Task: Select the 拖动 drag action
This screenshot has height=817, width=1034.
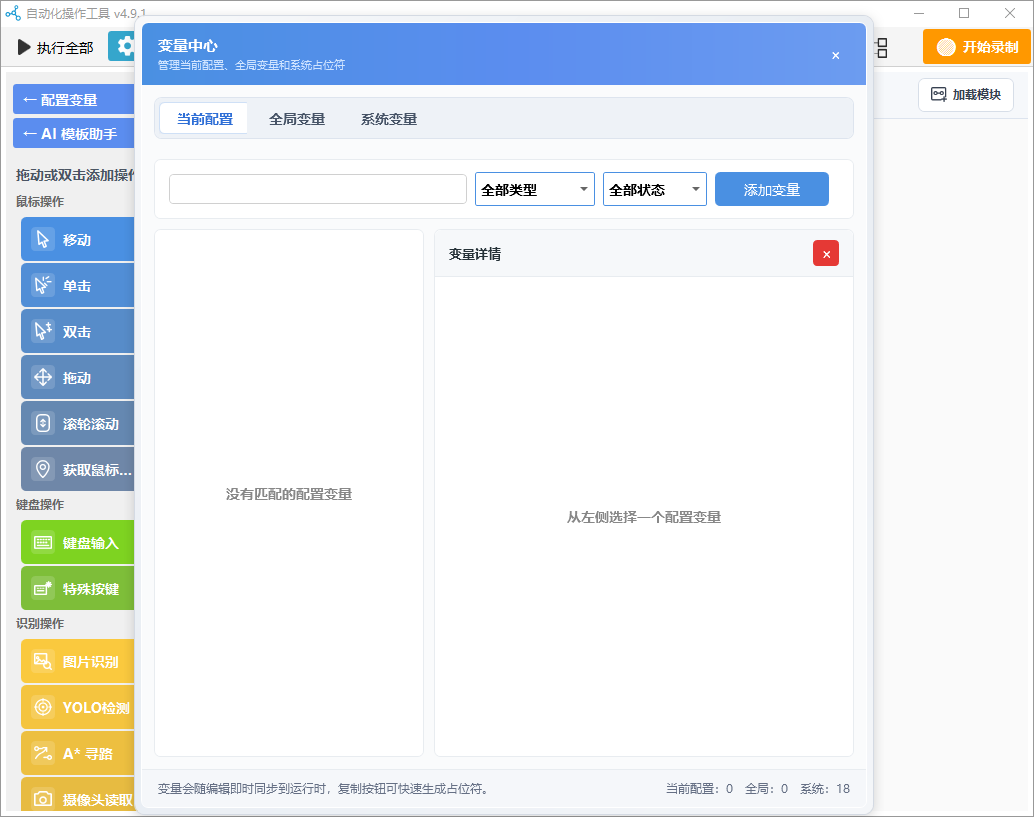Action: pos(78,378)
